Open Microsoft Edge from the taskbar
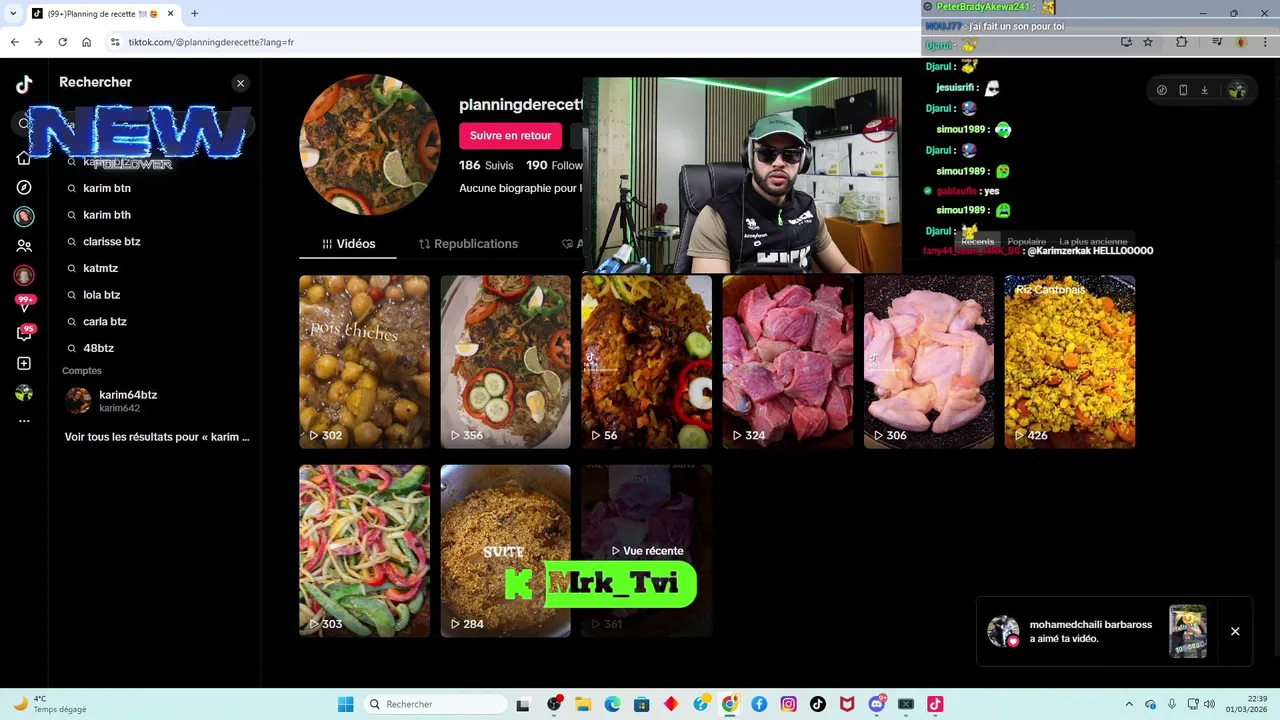 (612, 704)
